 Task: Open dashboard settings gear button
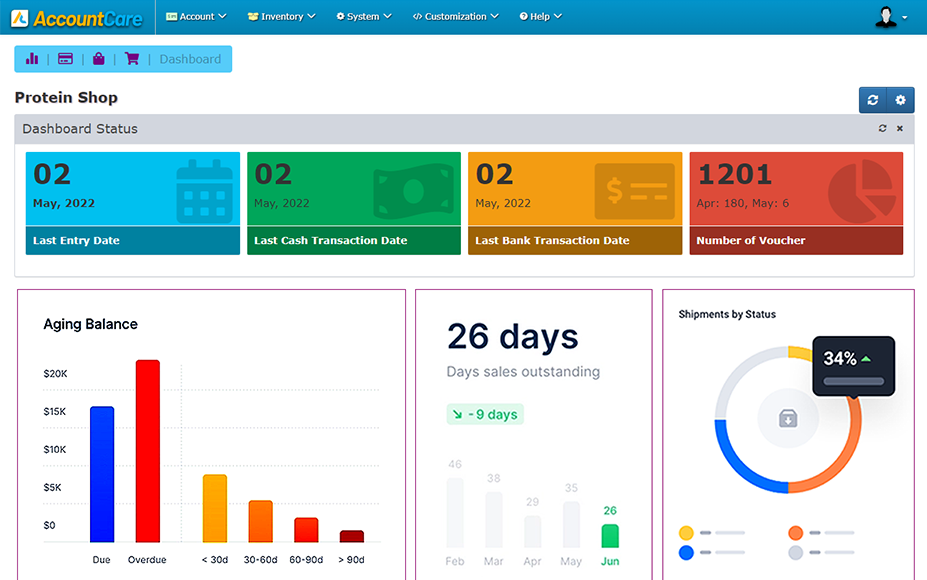(x=900, y=100)
